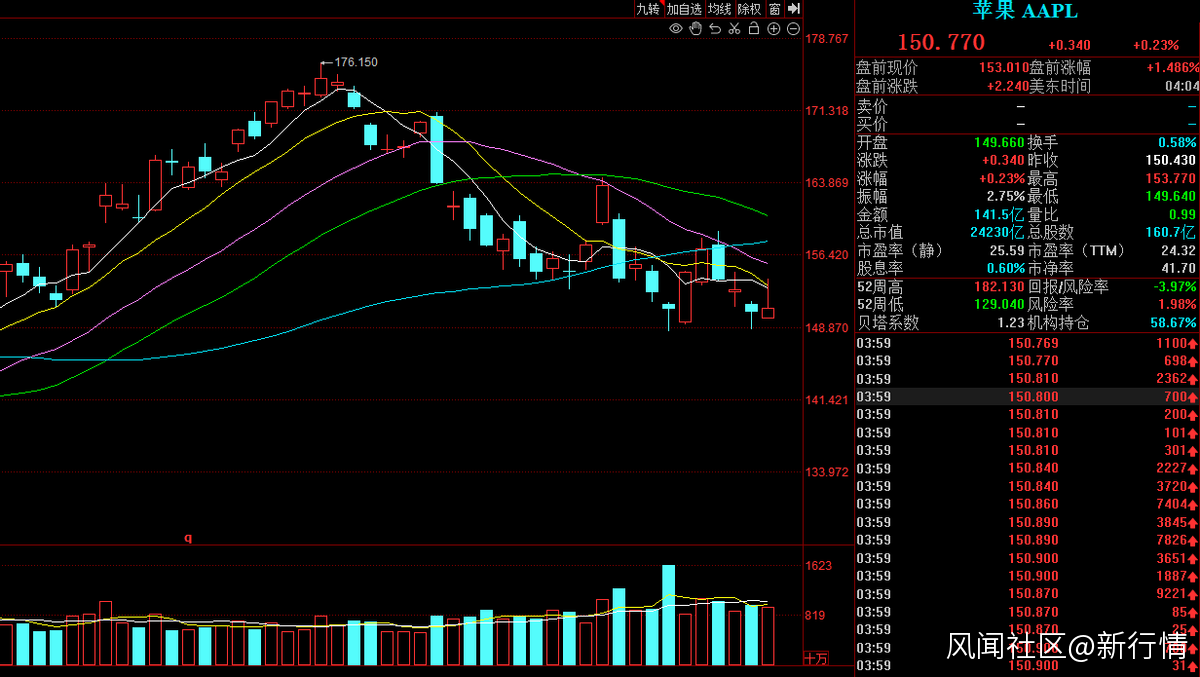Click the day low value 149.640
This screenshot has height=677, width=1200.
pos(1171,197)
